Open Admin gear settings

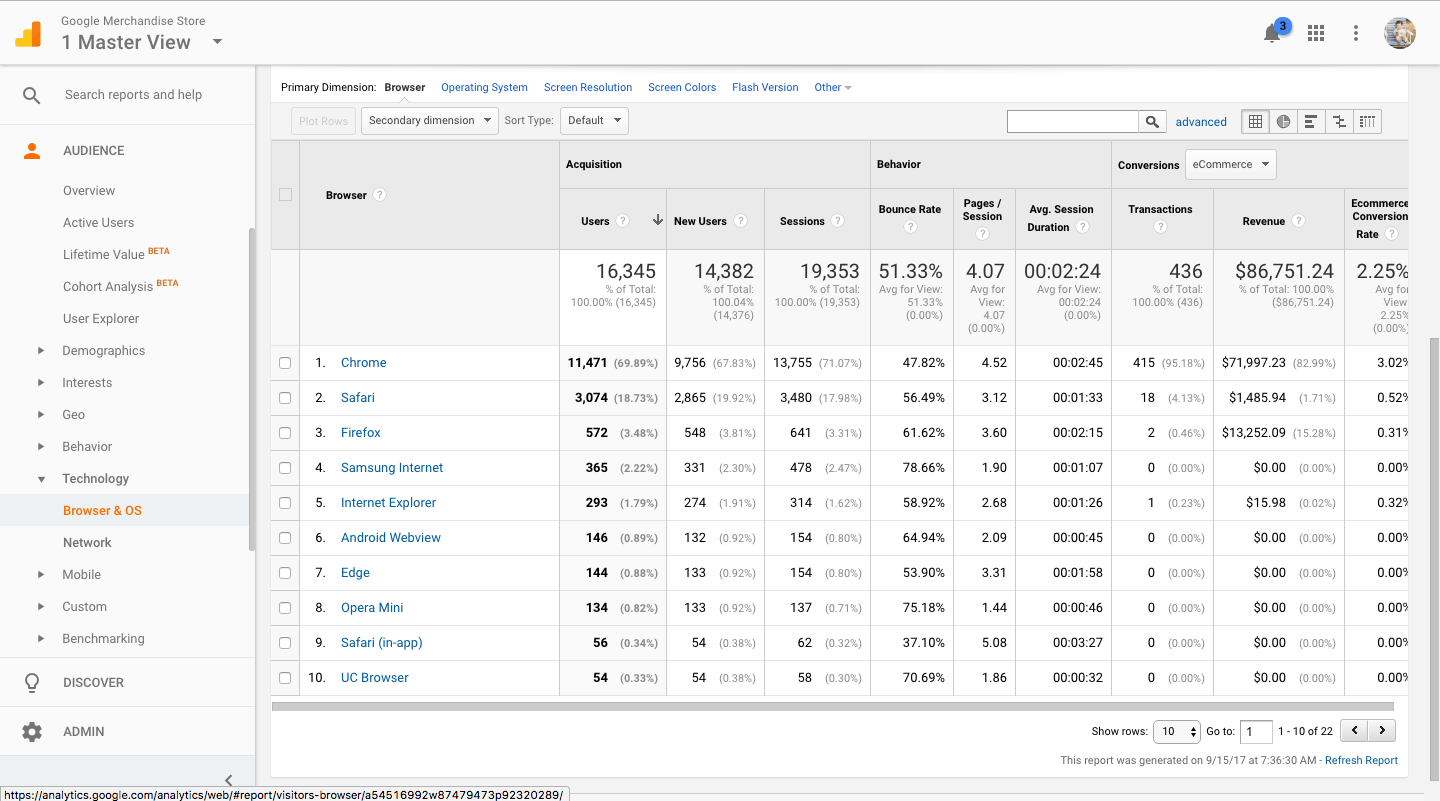[32, 732]
